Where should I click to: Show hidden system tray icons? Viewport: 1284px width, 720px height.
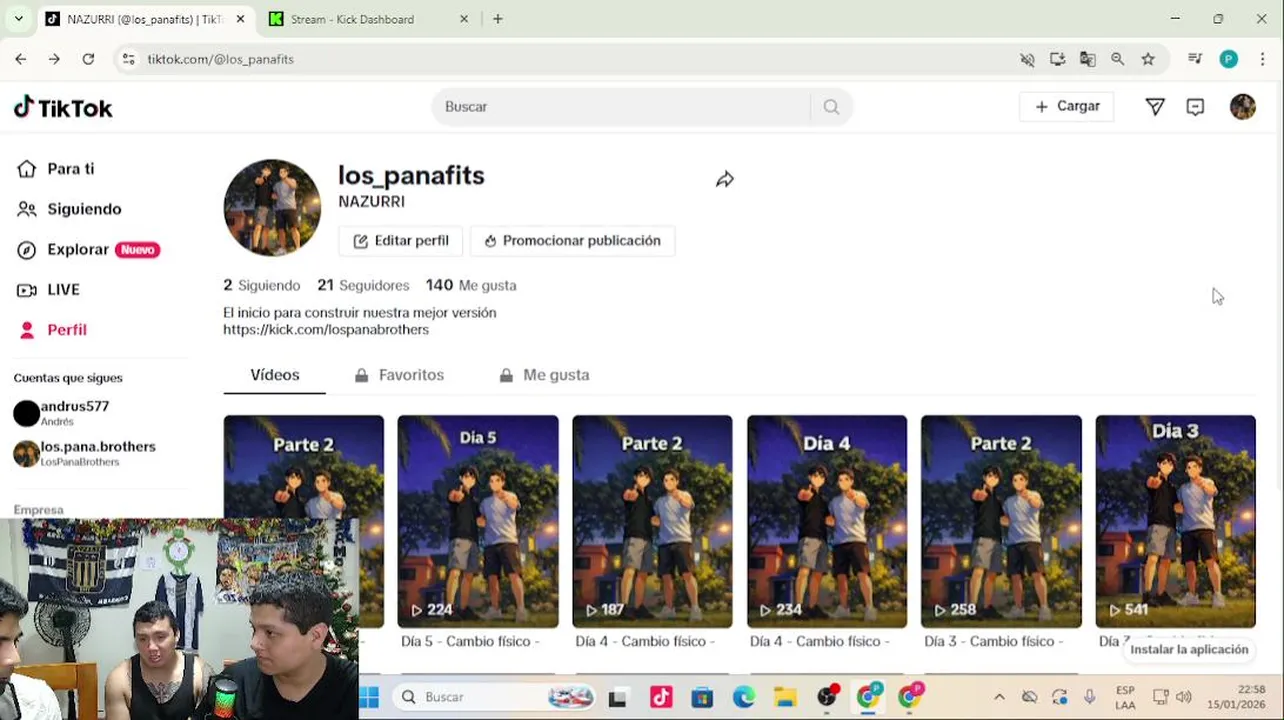click(x=999, y=697)
